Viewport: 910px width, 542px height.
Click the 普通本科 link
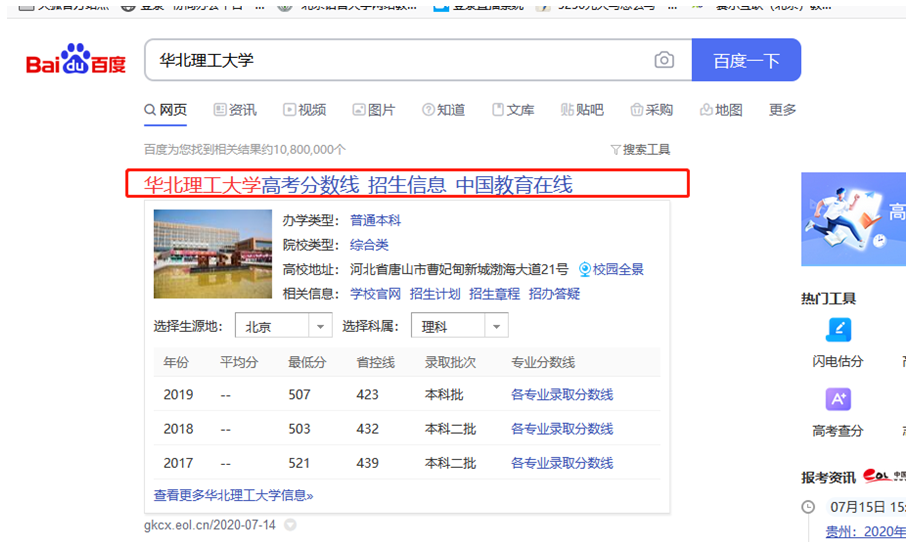(375, 221)
